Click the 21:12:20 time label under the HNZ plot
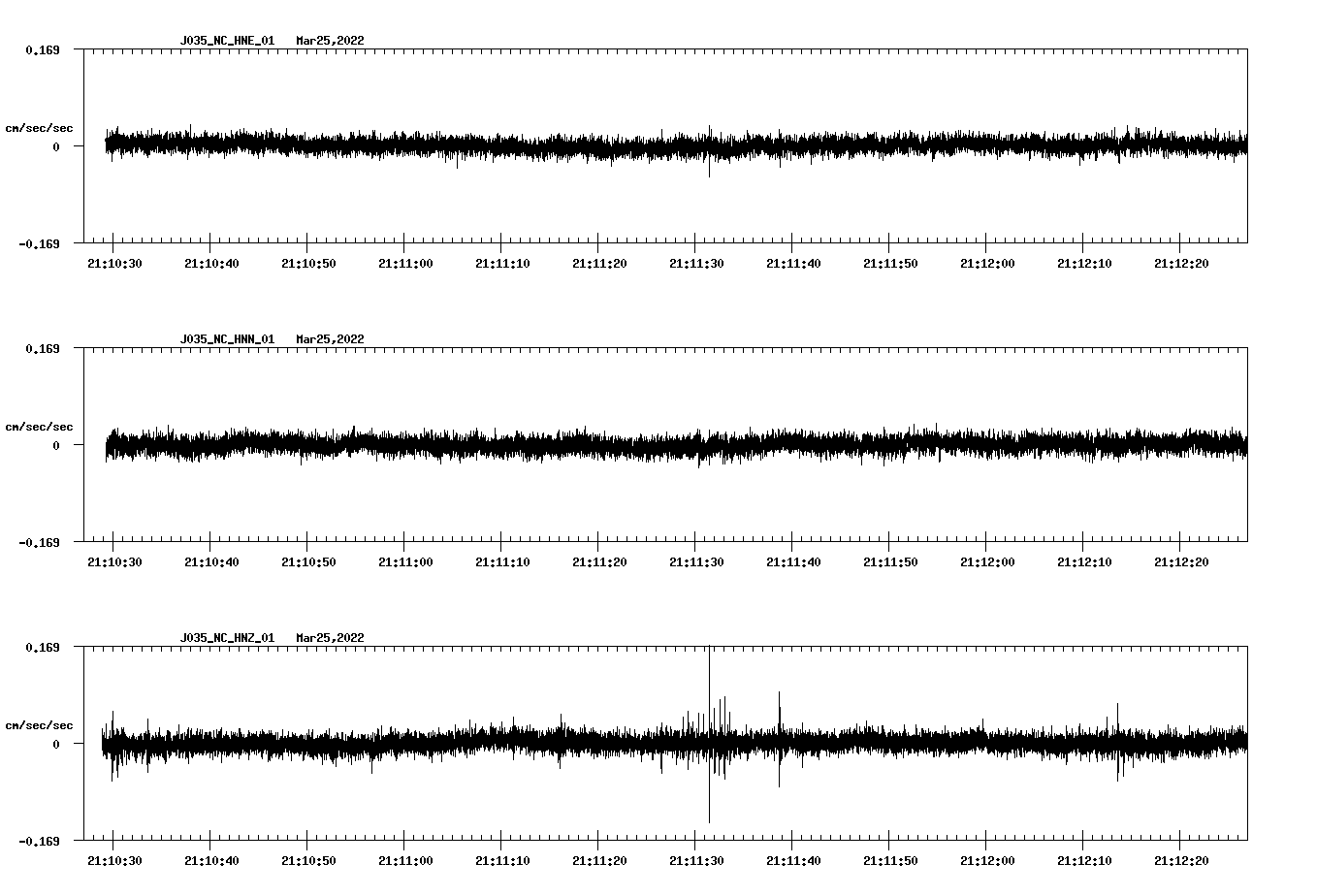 tap(1181, 861)
